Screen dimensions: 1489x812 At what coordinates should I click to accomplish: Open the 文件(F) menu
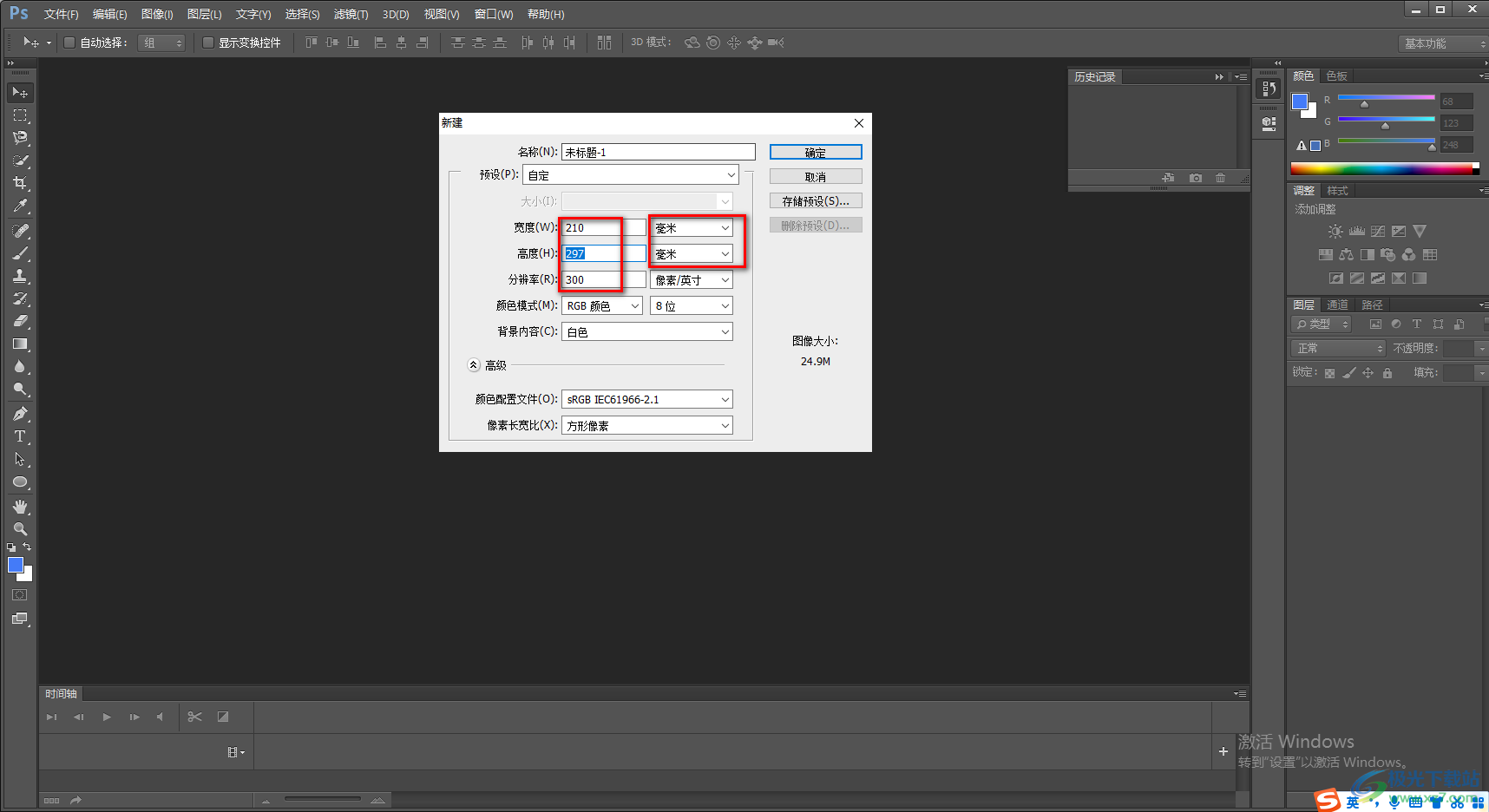61,14
